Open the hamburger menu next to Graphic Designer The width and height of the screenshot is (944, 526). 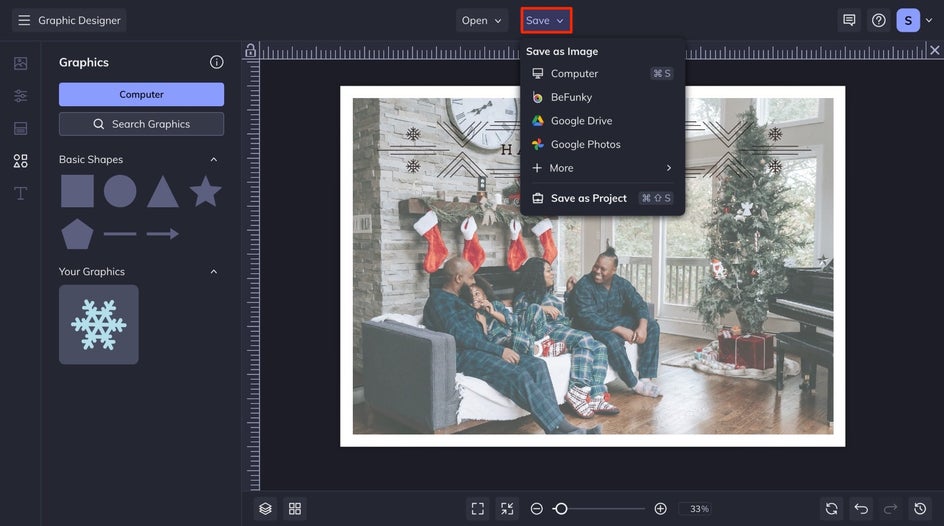[x=24, y=20]
